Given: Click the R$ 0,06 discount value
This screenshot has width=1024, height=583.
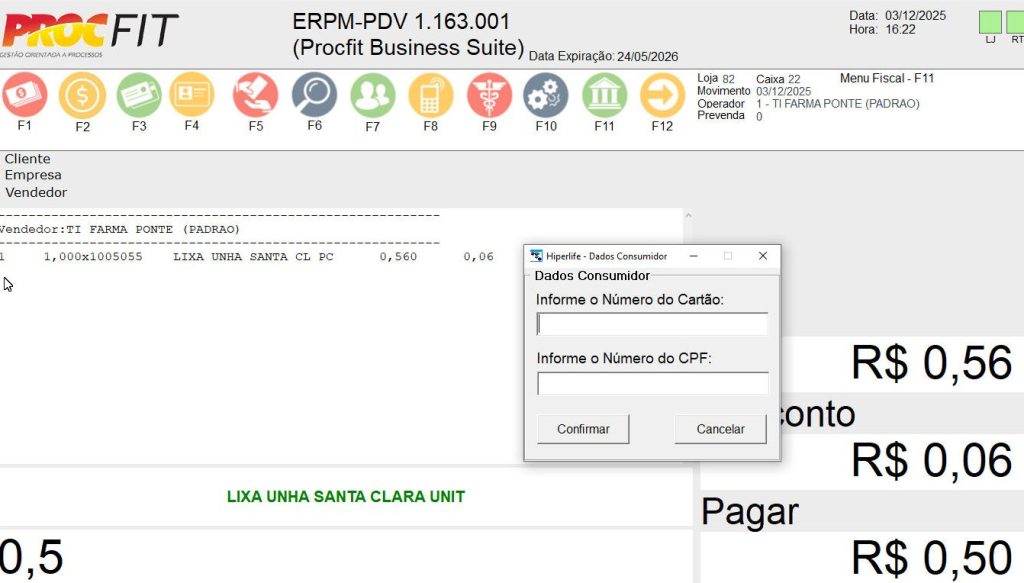Looking at the screenshot, I should pos(932,461).
